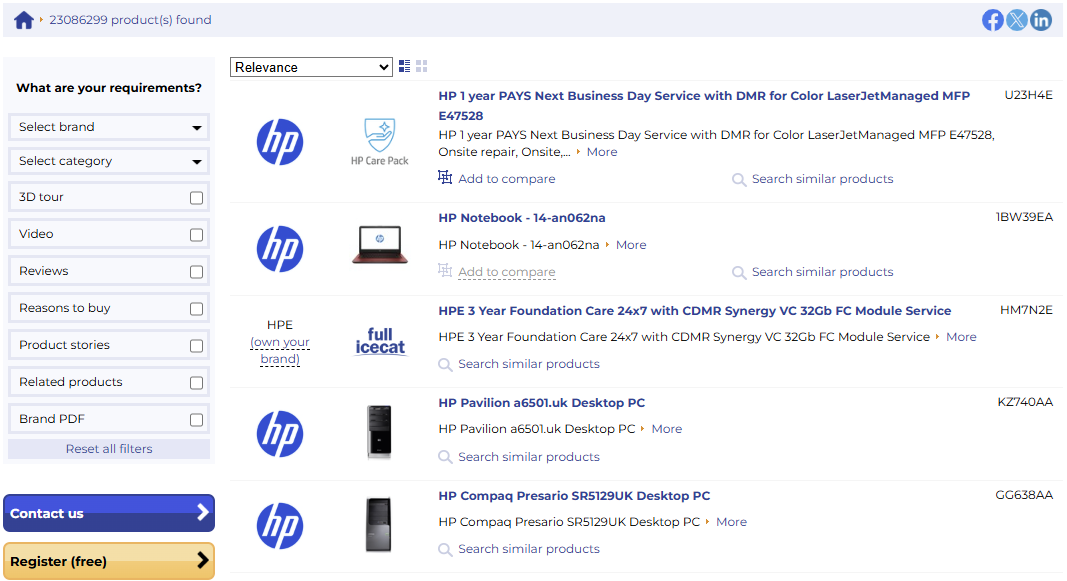
Task: Open the Relevance sort dropdown
Action: click(x=311, y=67)
